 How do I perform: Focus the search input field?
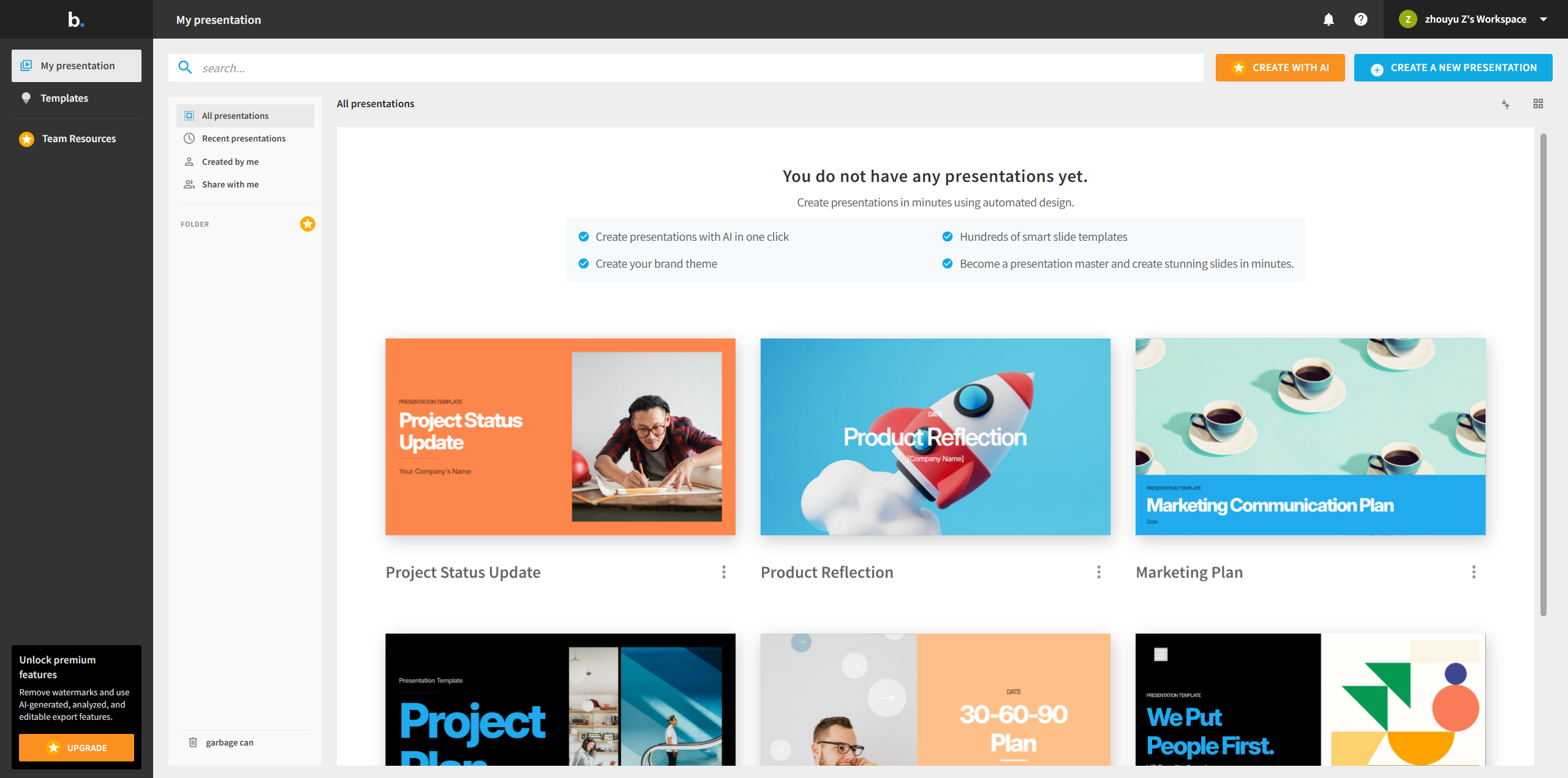click(685, 68)
